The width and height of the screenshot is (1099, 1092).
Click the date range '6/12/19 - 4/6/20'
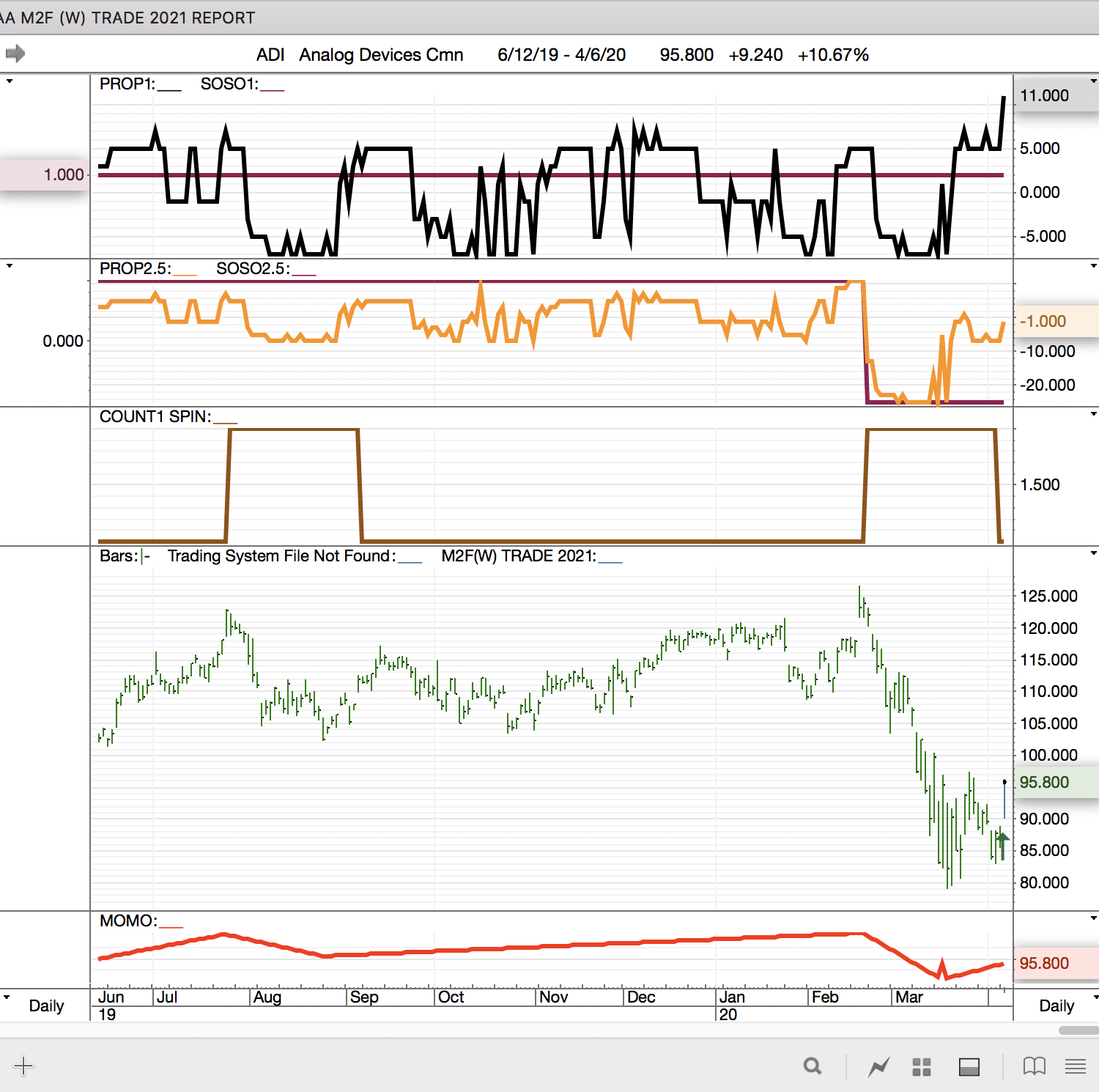562,55
